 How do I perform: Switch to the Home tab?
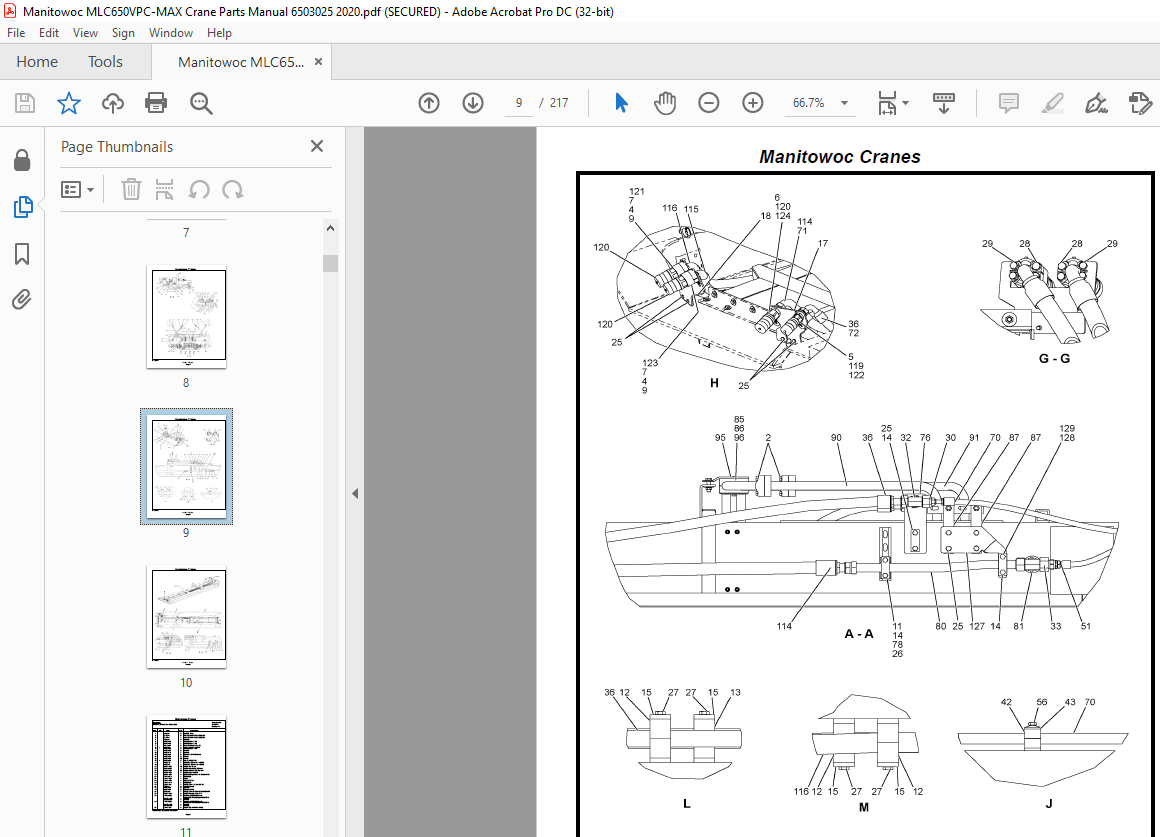pos(37,61)
